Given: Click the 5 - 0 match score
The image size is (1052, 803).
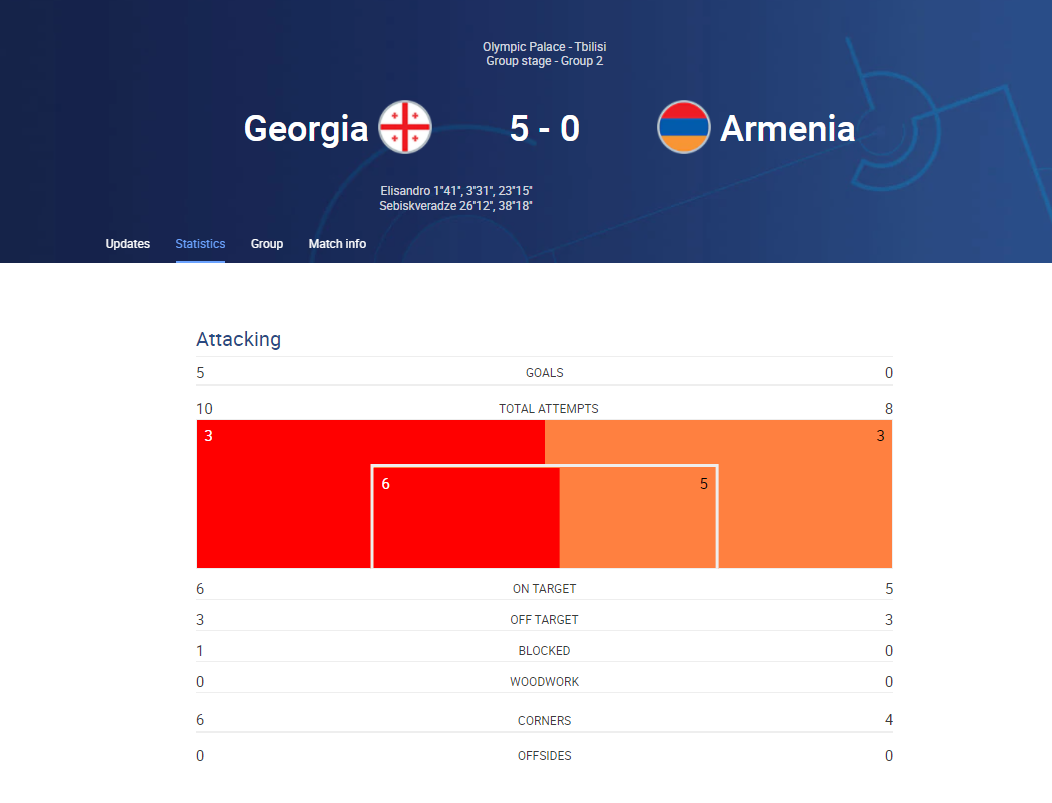Looking at the screenshot, I should coord(544,128).
